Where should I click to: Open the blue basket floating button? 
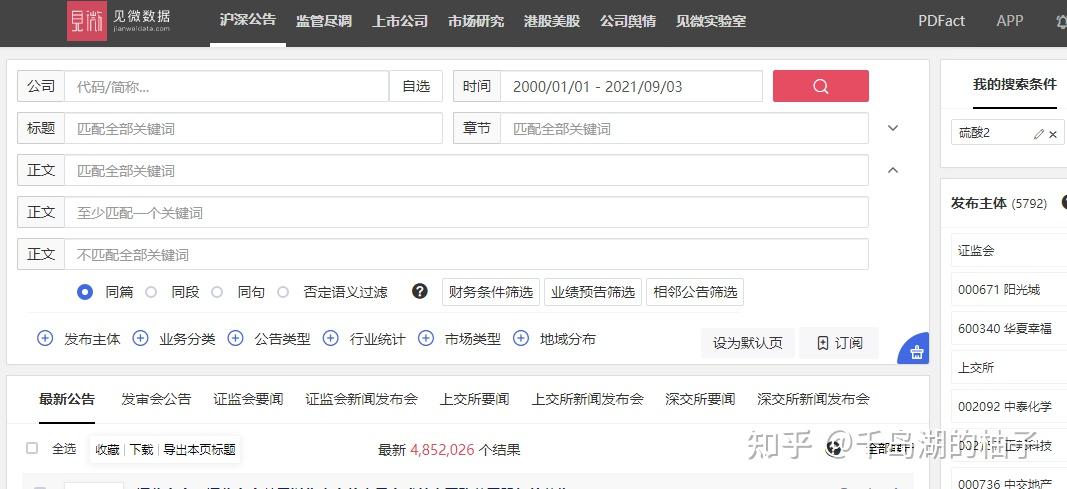[x=915, y=350]
